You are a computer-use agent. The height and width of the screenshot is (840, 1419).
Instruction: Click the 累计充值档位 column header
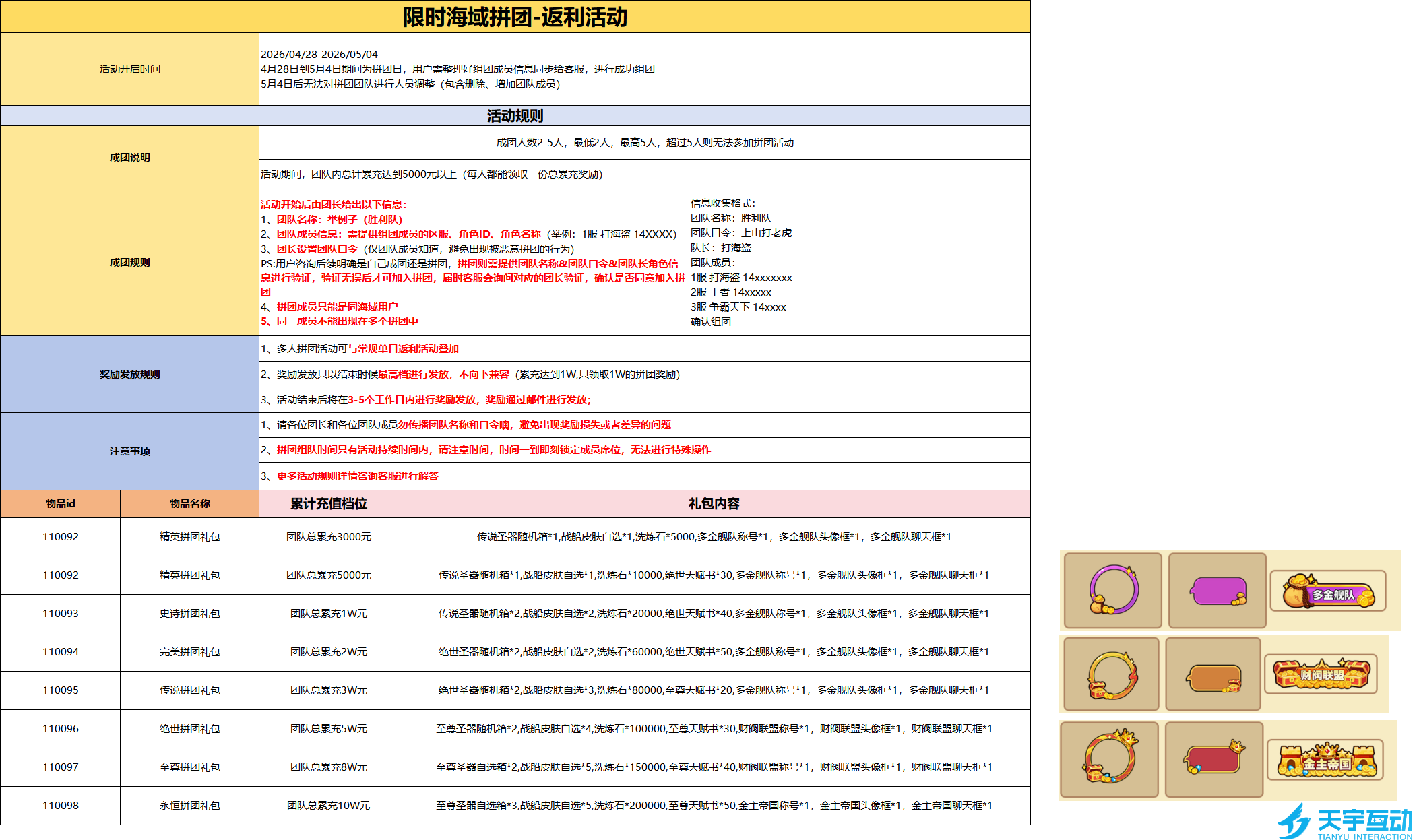tap(328, 504)
